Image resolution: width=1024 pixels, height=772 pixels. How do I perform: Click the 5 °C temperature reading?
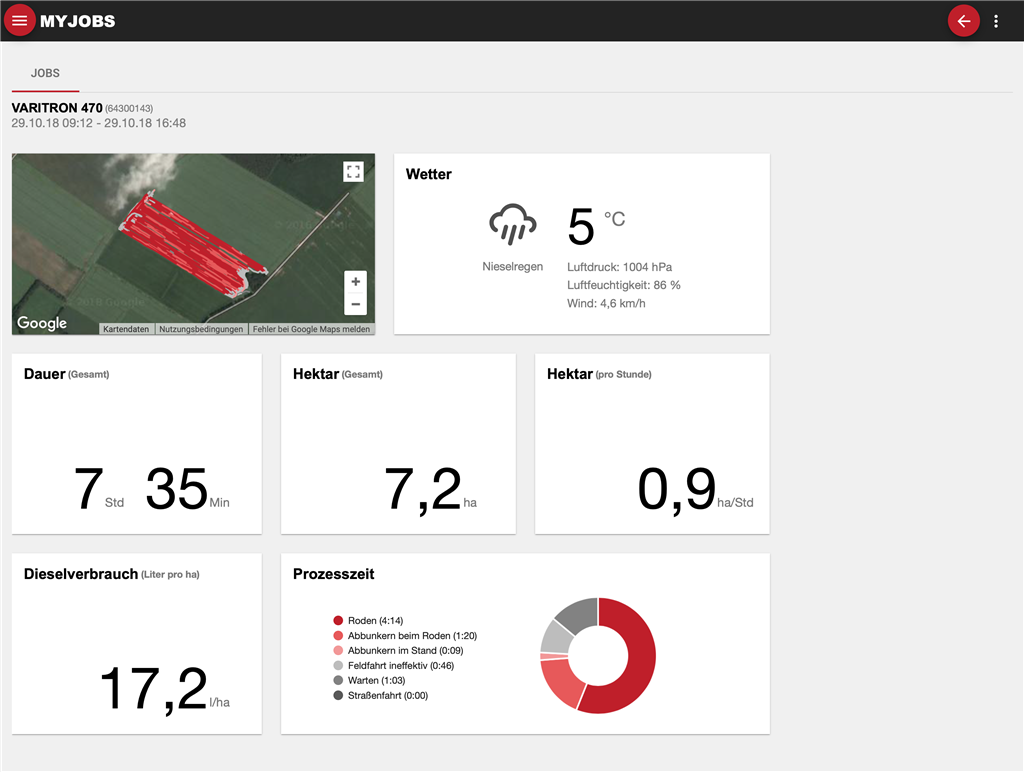[596, 227]
